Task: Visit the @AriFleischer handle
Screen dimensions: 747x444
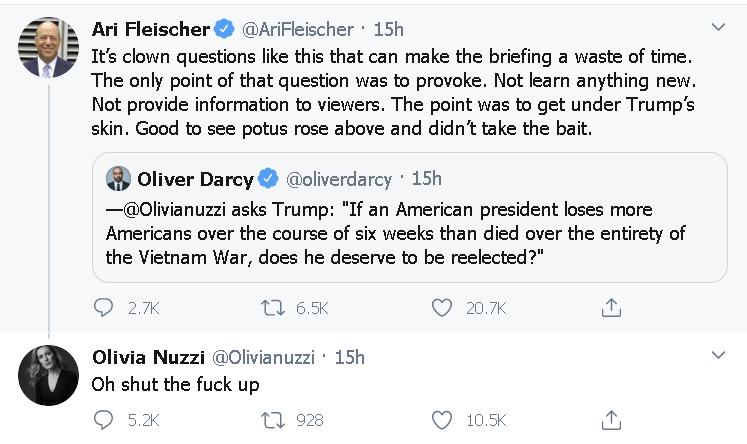Action: (298, 30)
